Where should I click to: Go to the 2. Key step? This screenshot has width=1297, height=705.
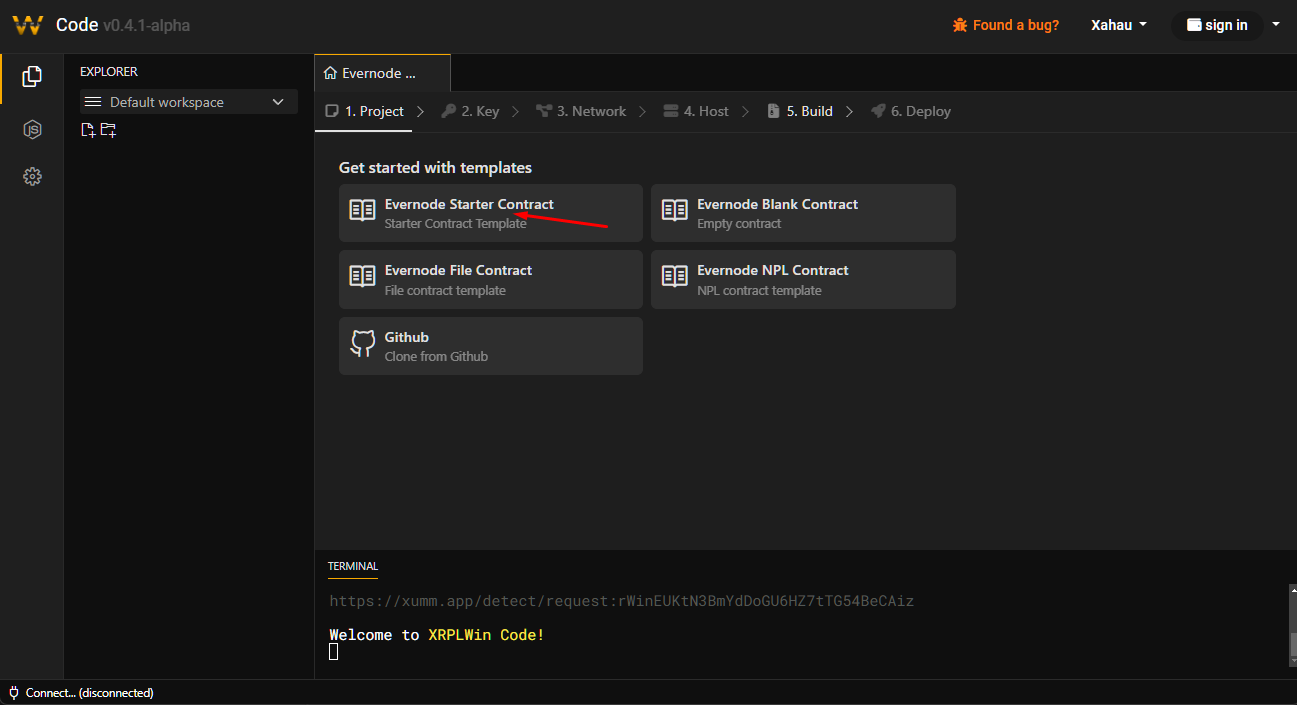[x=470, y=111]
